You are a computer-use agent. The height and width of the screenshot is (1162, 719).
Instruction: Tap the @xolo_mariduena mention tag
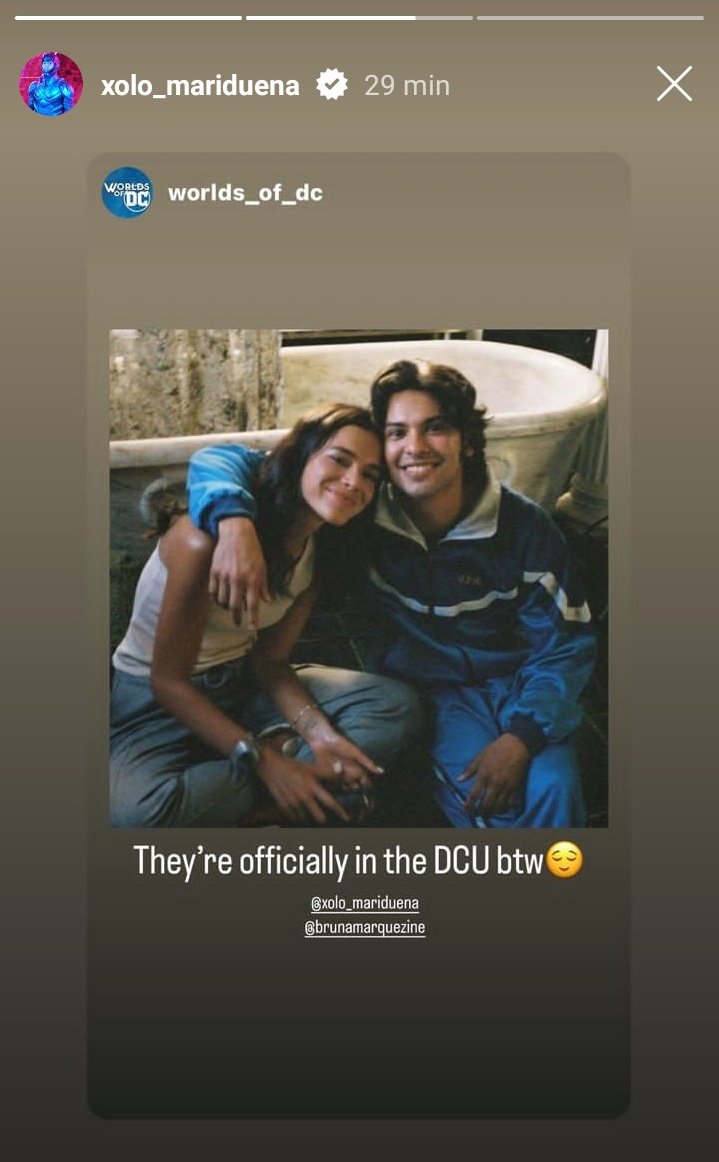[x=365, y=903]
